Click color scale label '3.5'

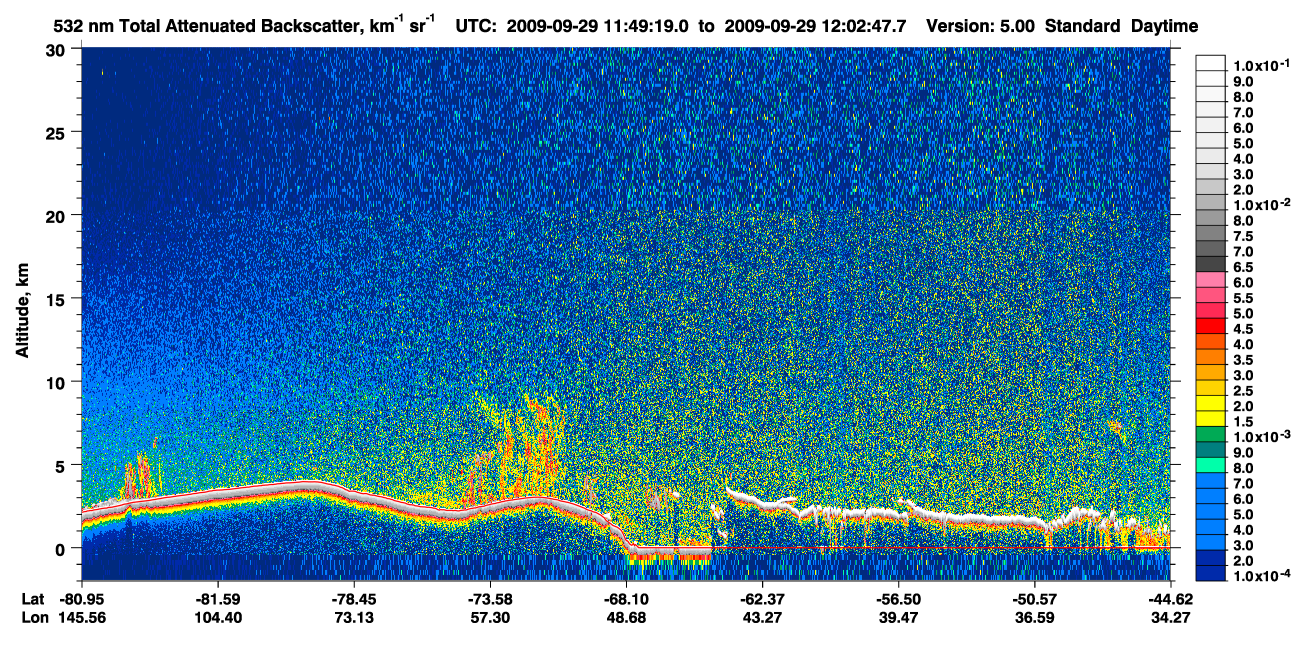(x=1244, y=359)
